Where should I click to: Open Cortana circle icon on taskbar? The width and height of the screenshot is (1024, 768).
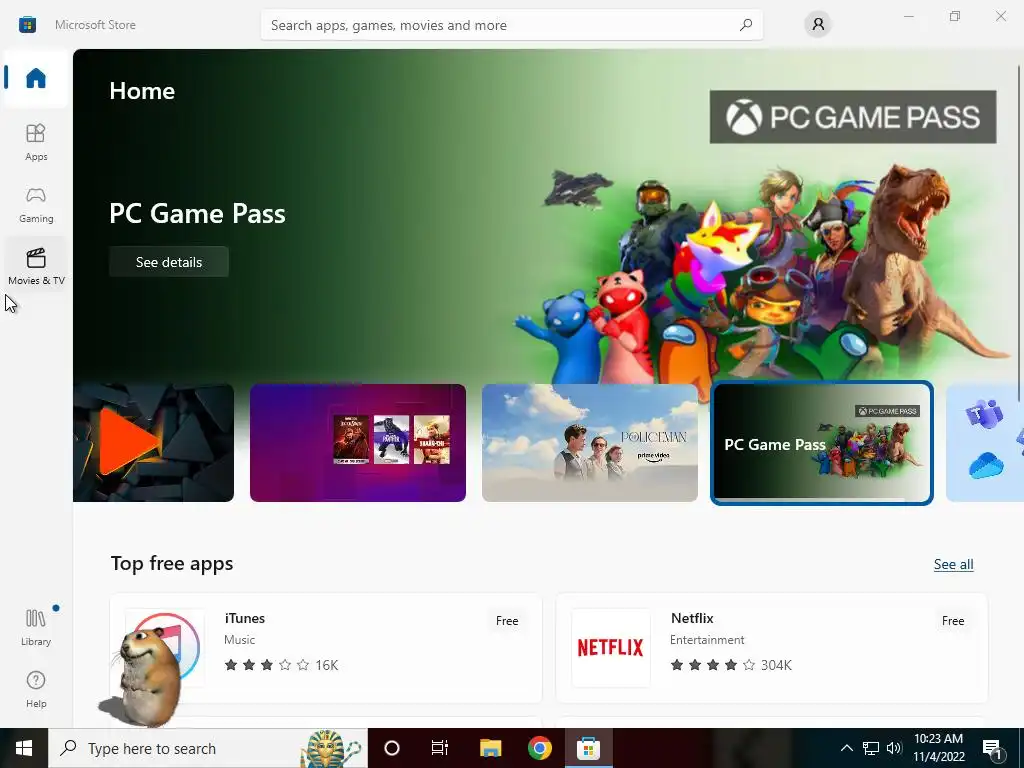tap(392, 748)
